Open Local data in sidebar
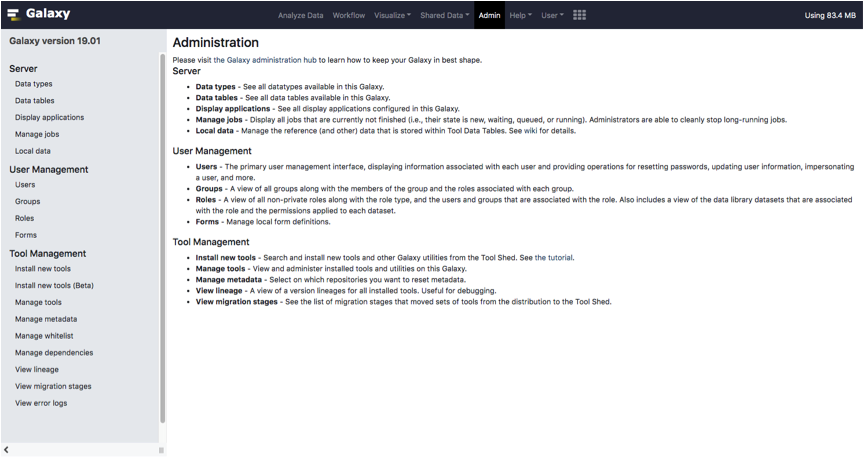The width and height of the screenshot is (864, 458). click(33, 151)
